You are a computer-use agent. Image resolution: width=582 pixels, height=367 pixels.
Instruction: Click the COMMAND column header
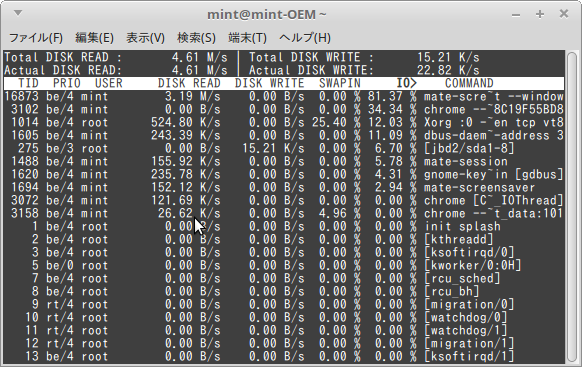click(469, 83)
